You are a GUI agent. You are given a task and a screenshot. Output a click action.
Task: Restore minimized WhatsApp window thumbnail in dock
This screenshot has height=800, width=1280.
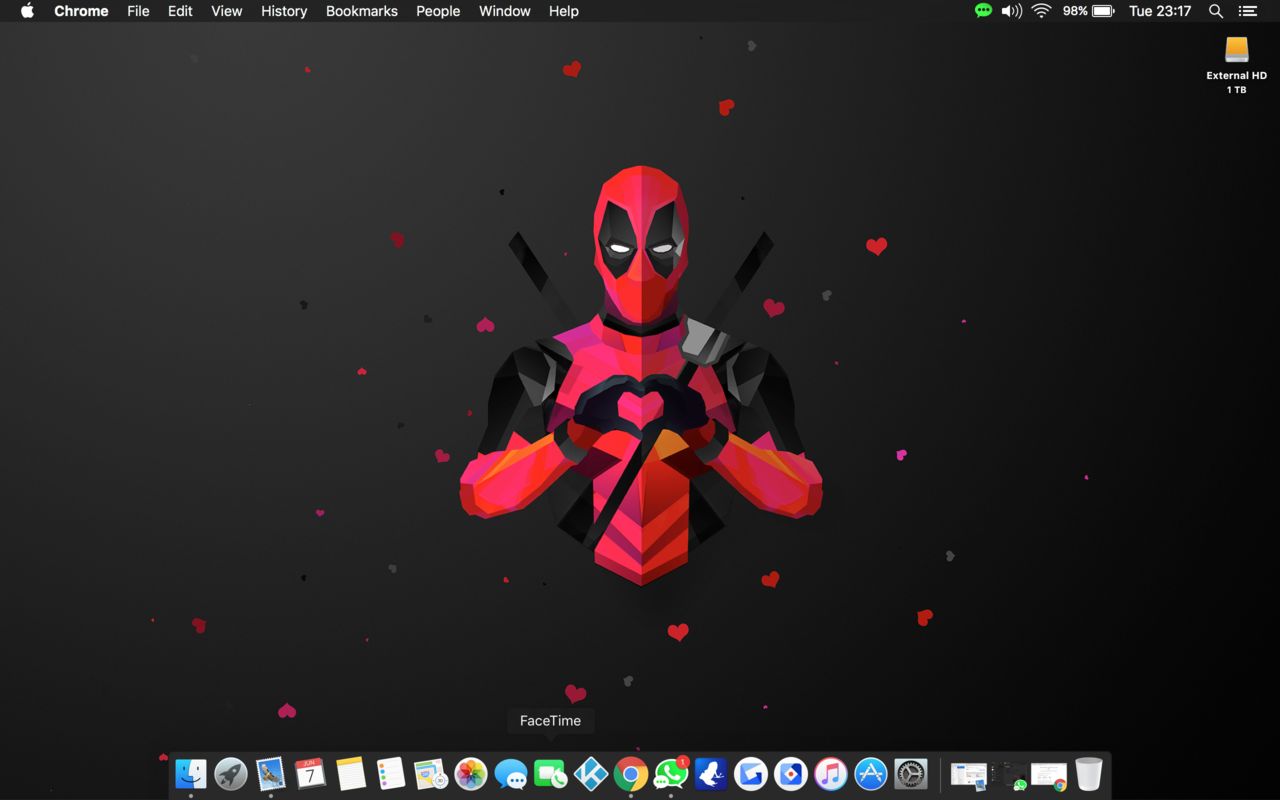1010,774
